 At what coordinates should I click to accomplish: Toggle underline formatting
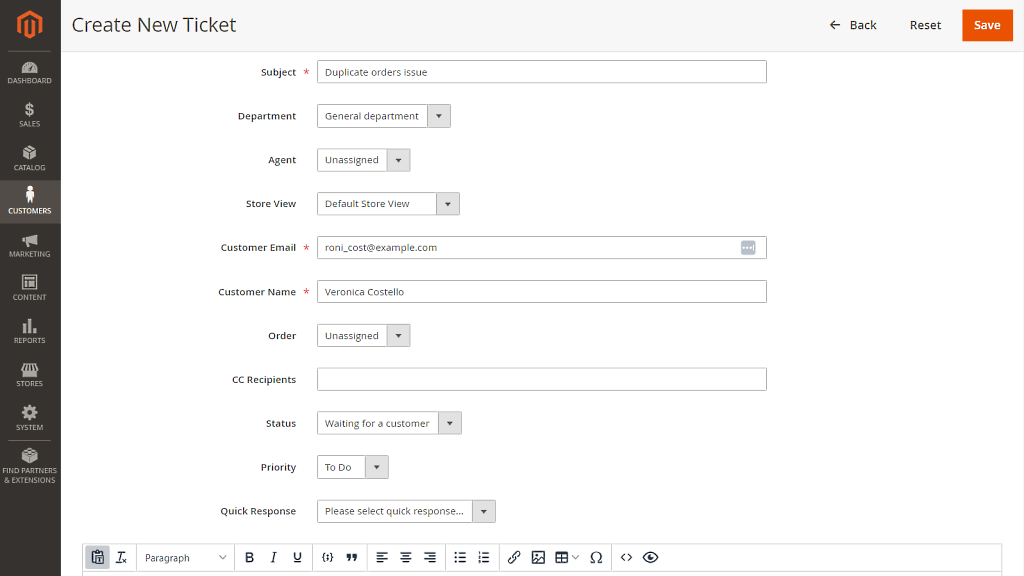click(297, 557)
